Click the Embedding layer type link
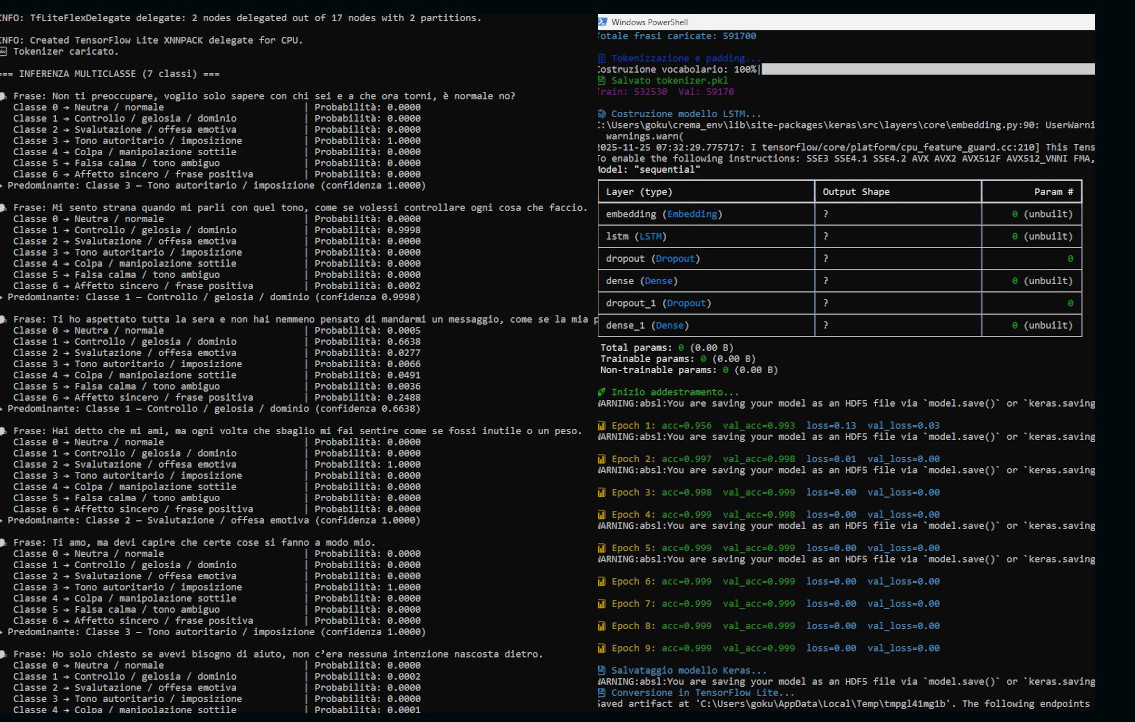This screenshot has height=722, width=1135. (x=688, y=214)
